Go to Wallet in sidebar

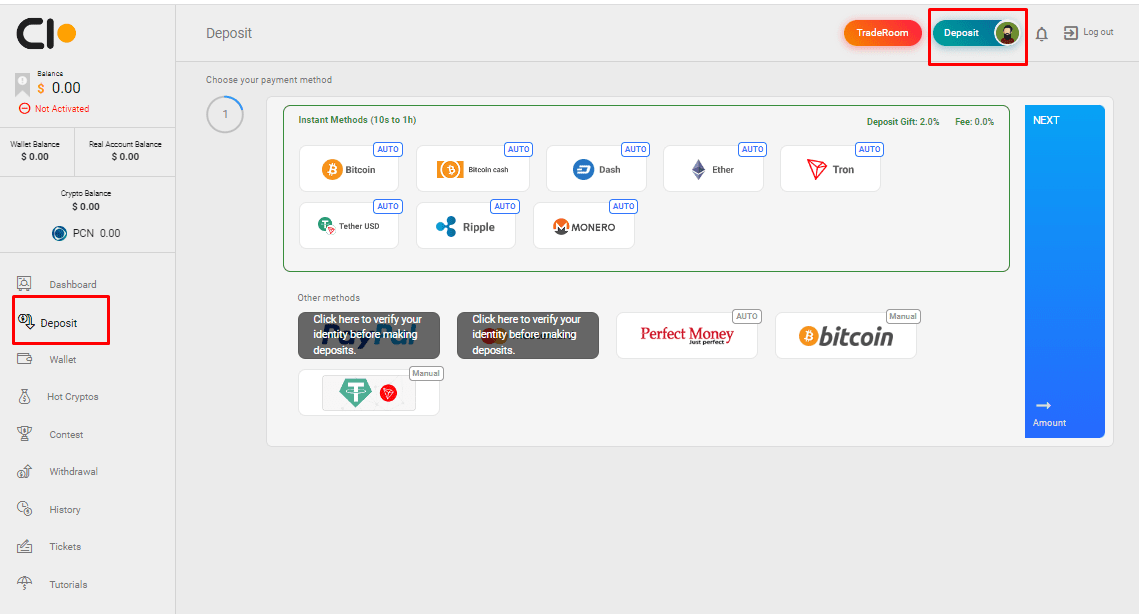(62, 360)
